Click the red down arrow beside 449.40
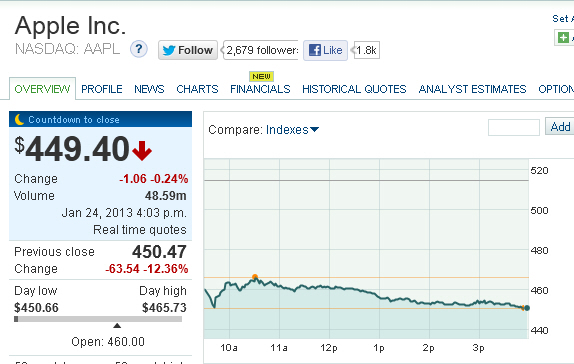 click(142, 151)
